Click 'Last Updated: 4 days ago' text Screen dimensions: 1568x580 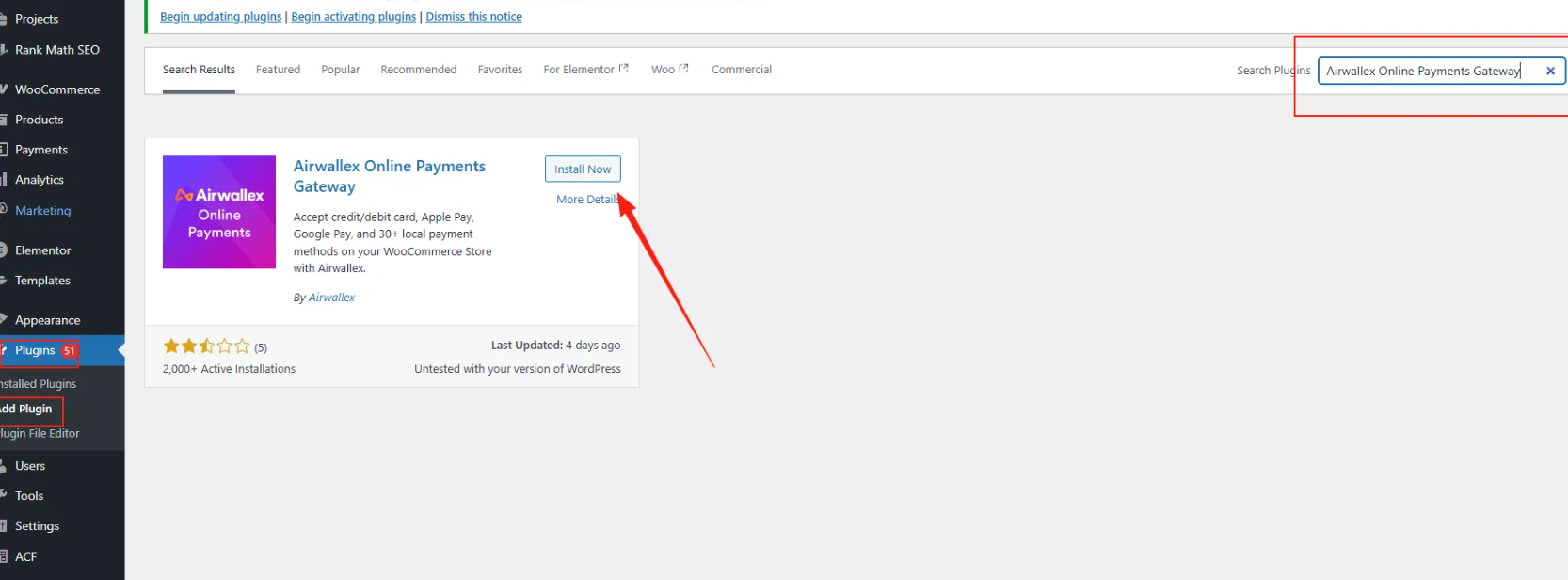[555, 346]
